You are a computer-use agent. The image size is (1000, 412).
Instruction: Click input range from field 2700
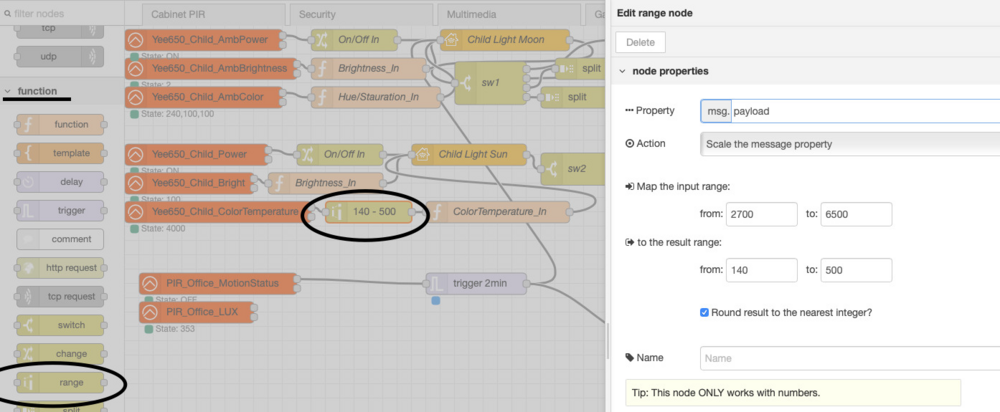(761, 214)
